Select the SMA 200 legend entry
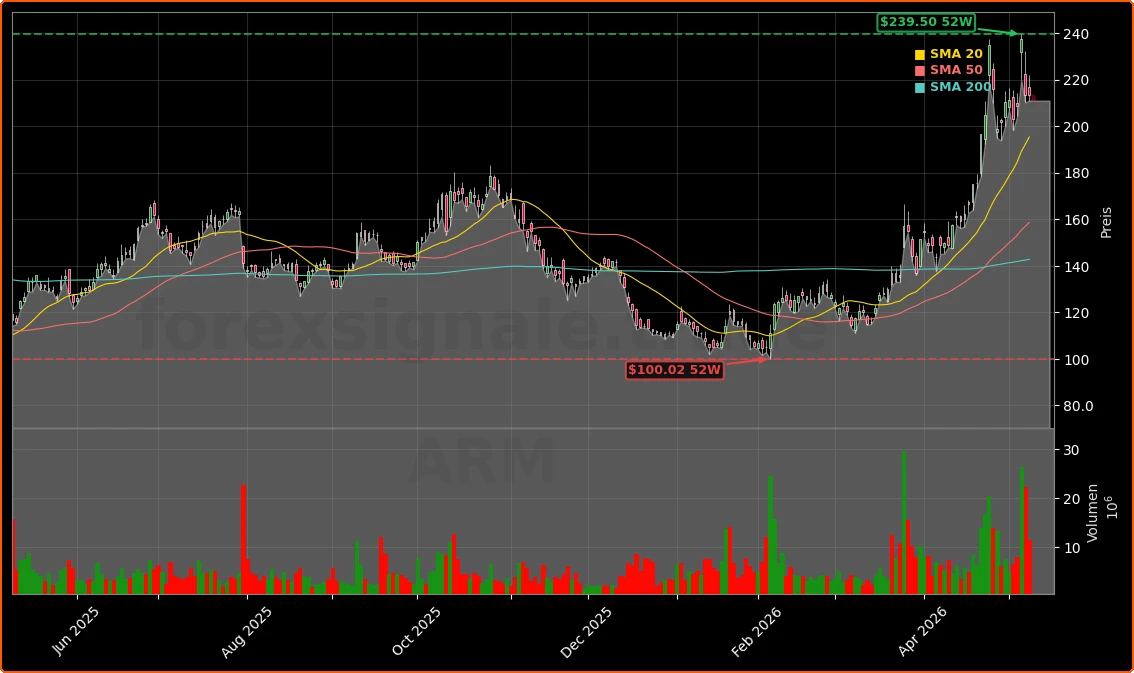This screenshot has width=1134, height=673. [x=952, y=87]
